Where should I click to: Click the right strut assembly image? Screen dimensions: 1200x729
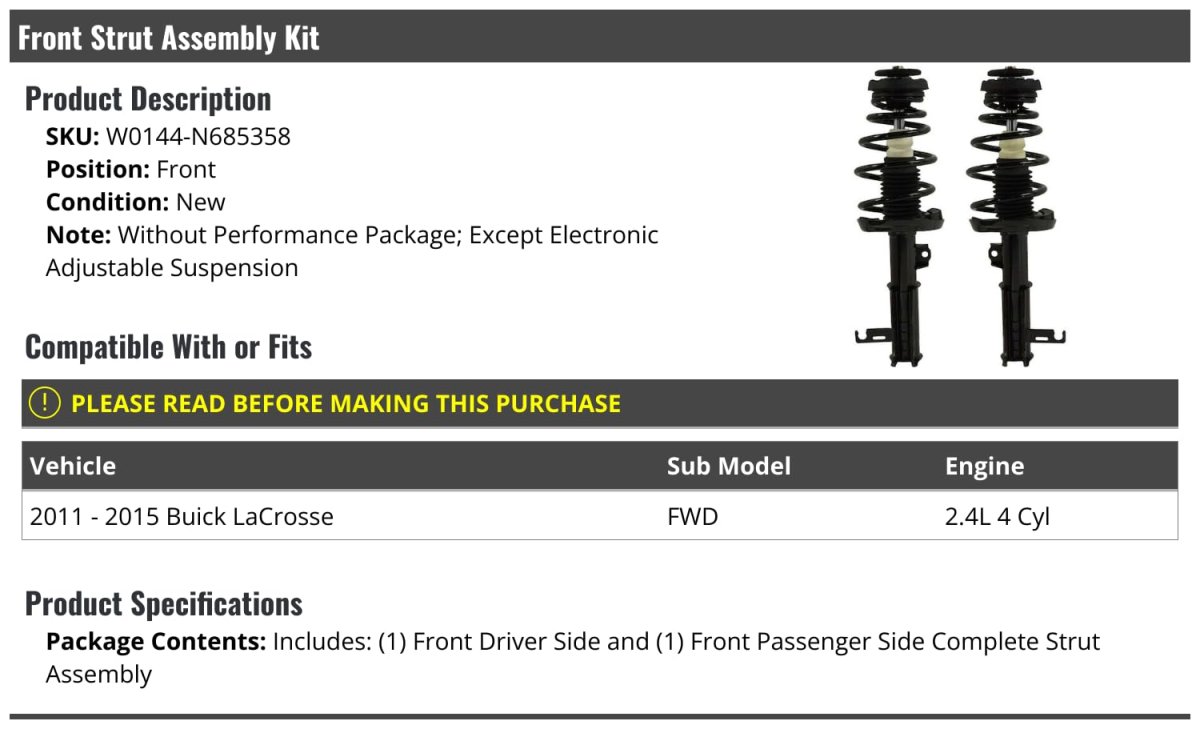1008,215
